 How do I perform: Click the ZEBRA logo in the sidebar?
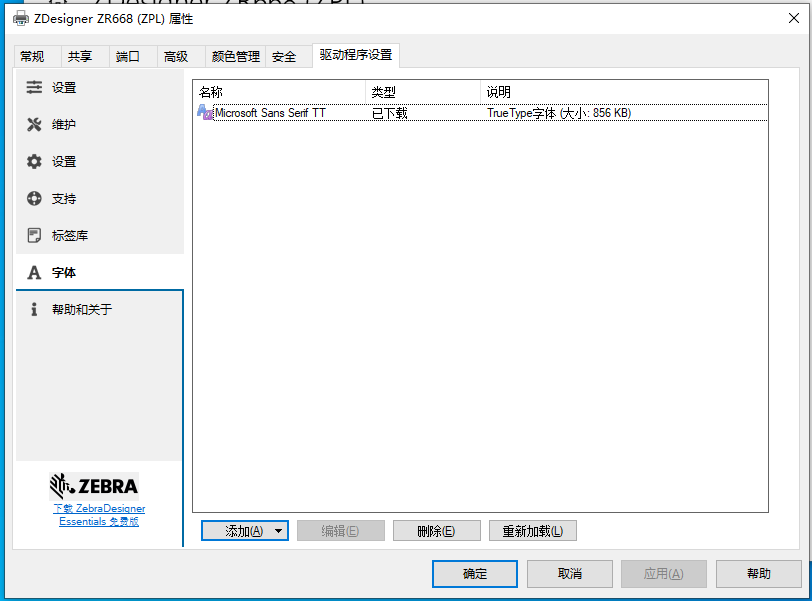click(x=94, y=487)
